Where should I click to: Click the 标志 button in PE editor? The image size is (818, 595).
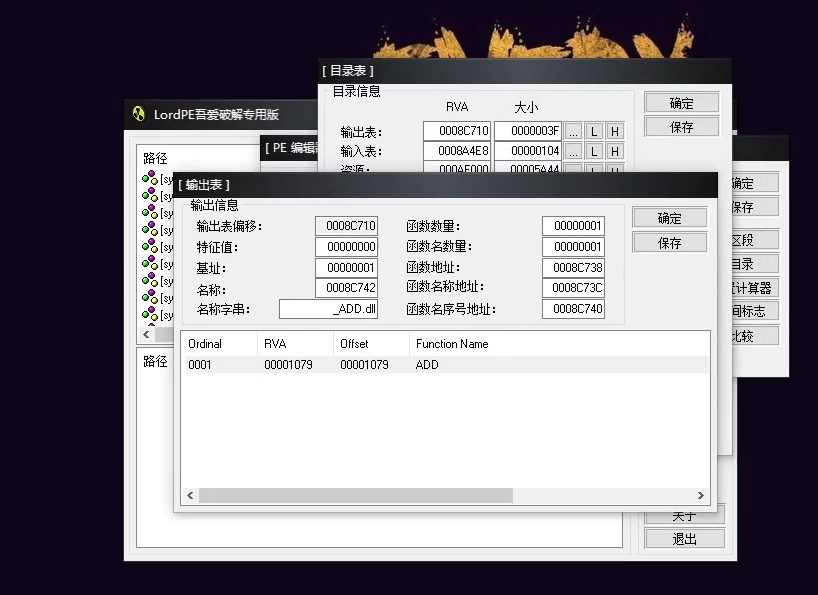[x=755, y=311]
